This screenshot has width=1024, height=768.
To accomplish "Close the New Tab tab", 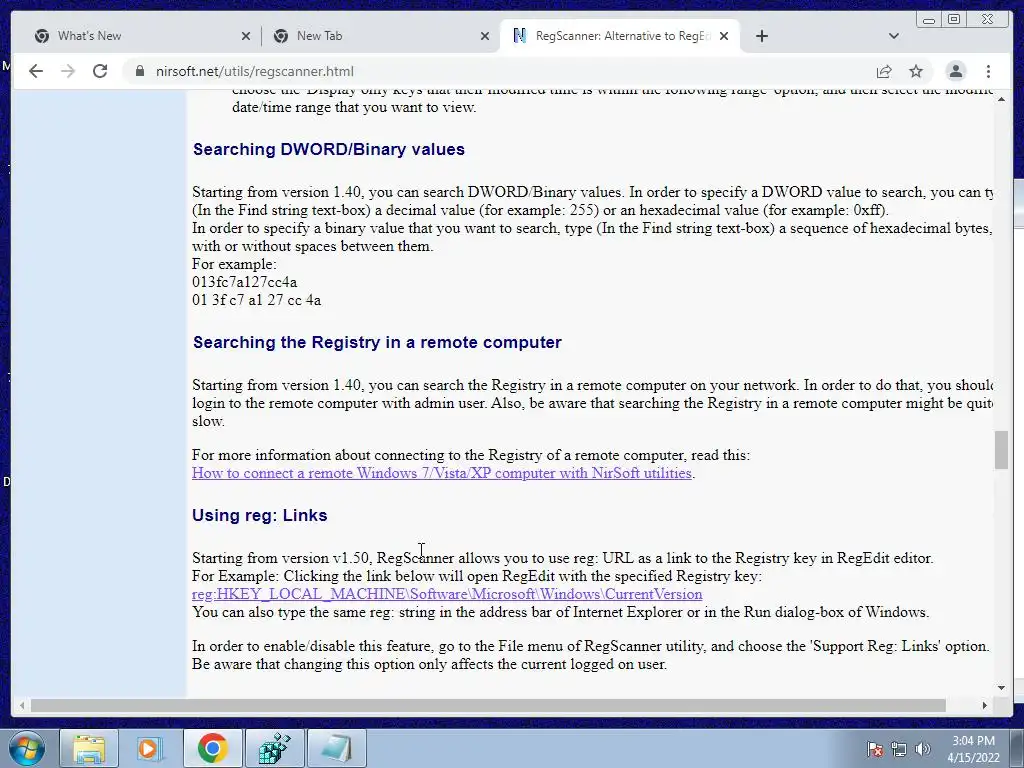I will tap(485, 36).
